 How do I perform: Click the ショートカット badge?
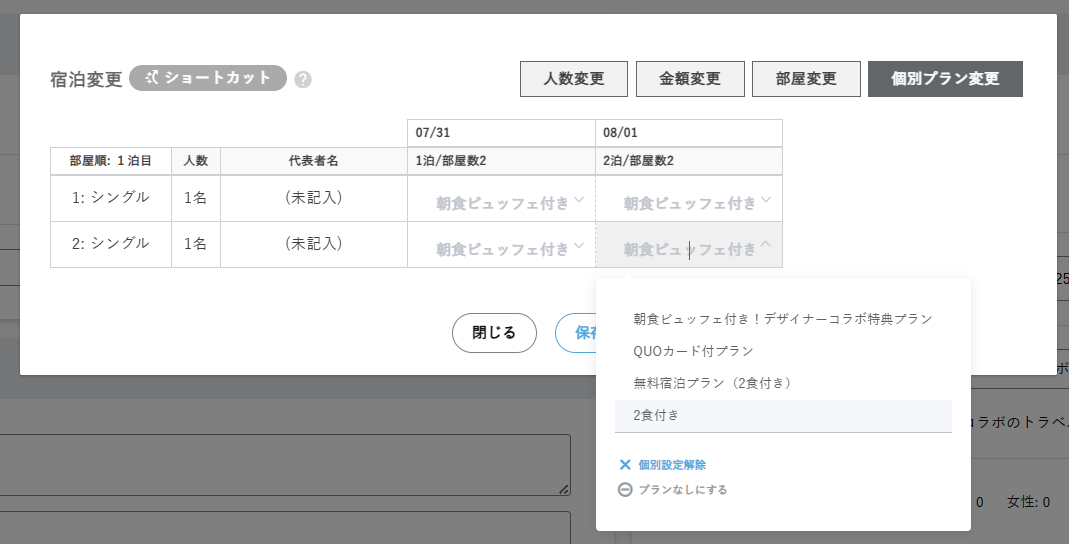coord(208,78)
